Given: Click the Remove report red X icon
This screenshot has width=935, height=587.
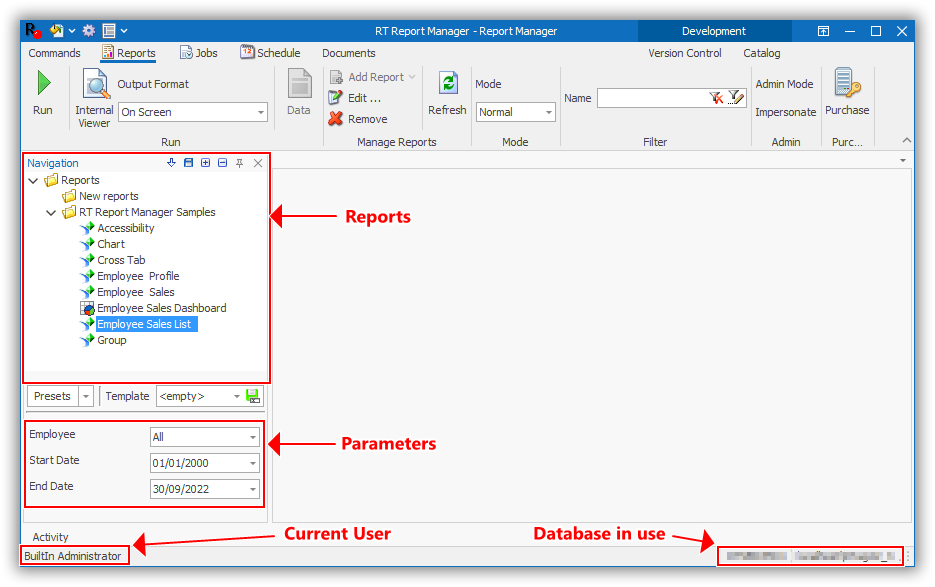Looking at the screenshot, I should [336, 119].
